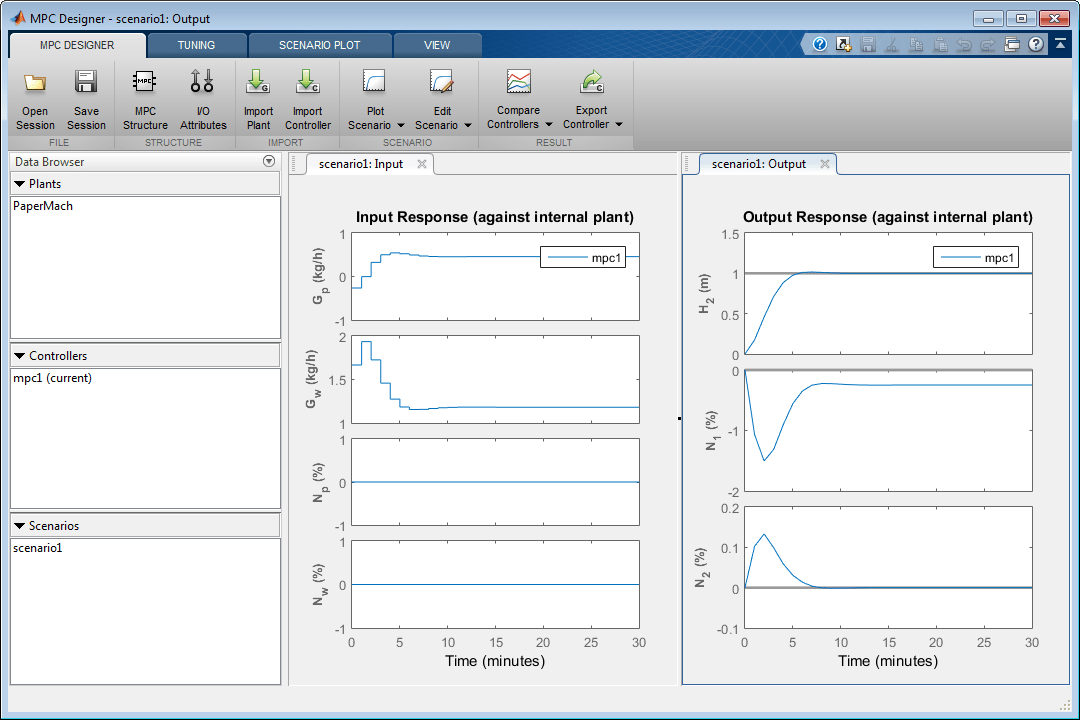
Task: Open the Export Controller dropdown arrow
Action: click(x=619, y=125)
